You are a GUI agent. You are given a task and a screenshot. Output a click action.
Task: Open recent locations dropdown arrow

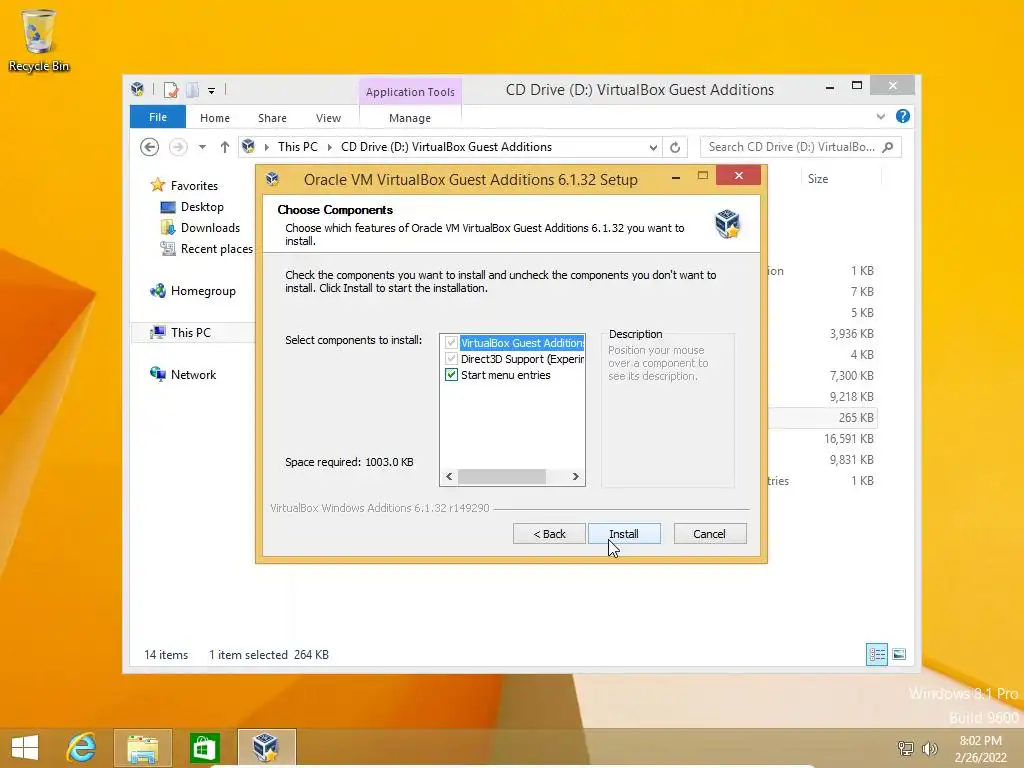202,147
